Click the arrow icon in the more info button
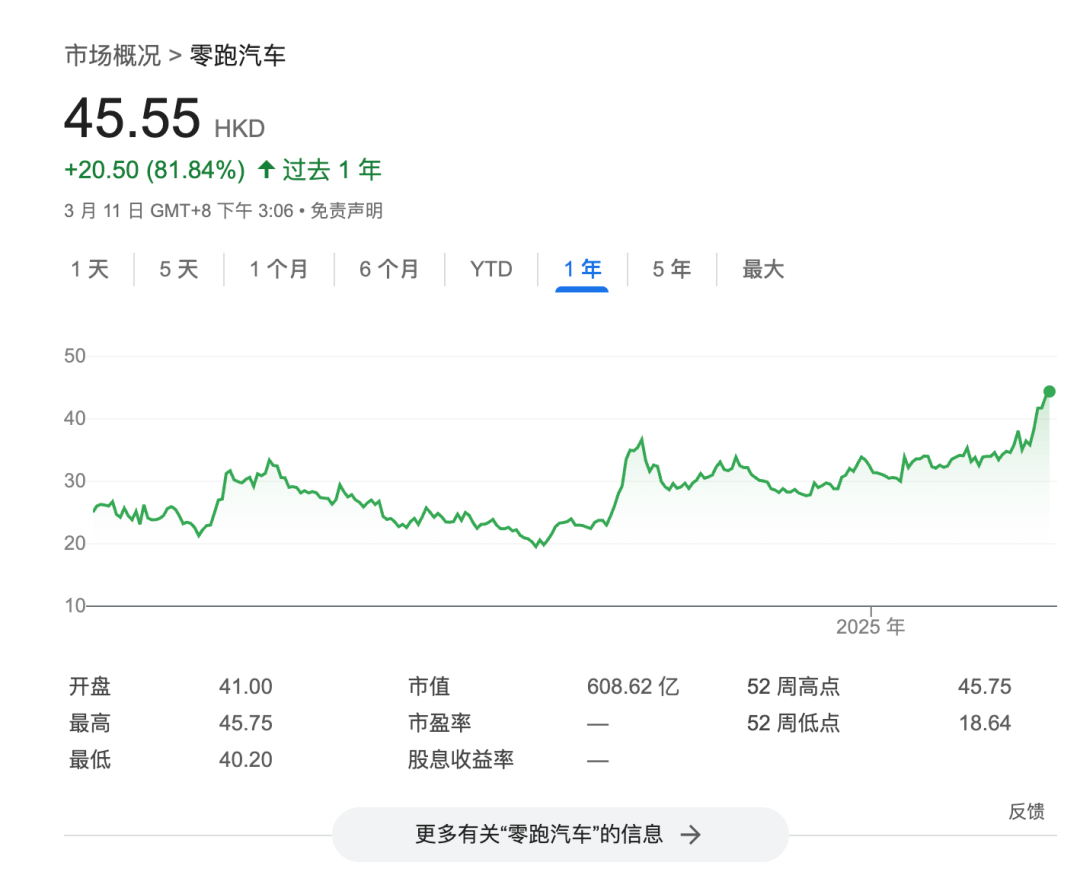Screen dimensions: 1080x888 click(x=690, y=835)
